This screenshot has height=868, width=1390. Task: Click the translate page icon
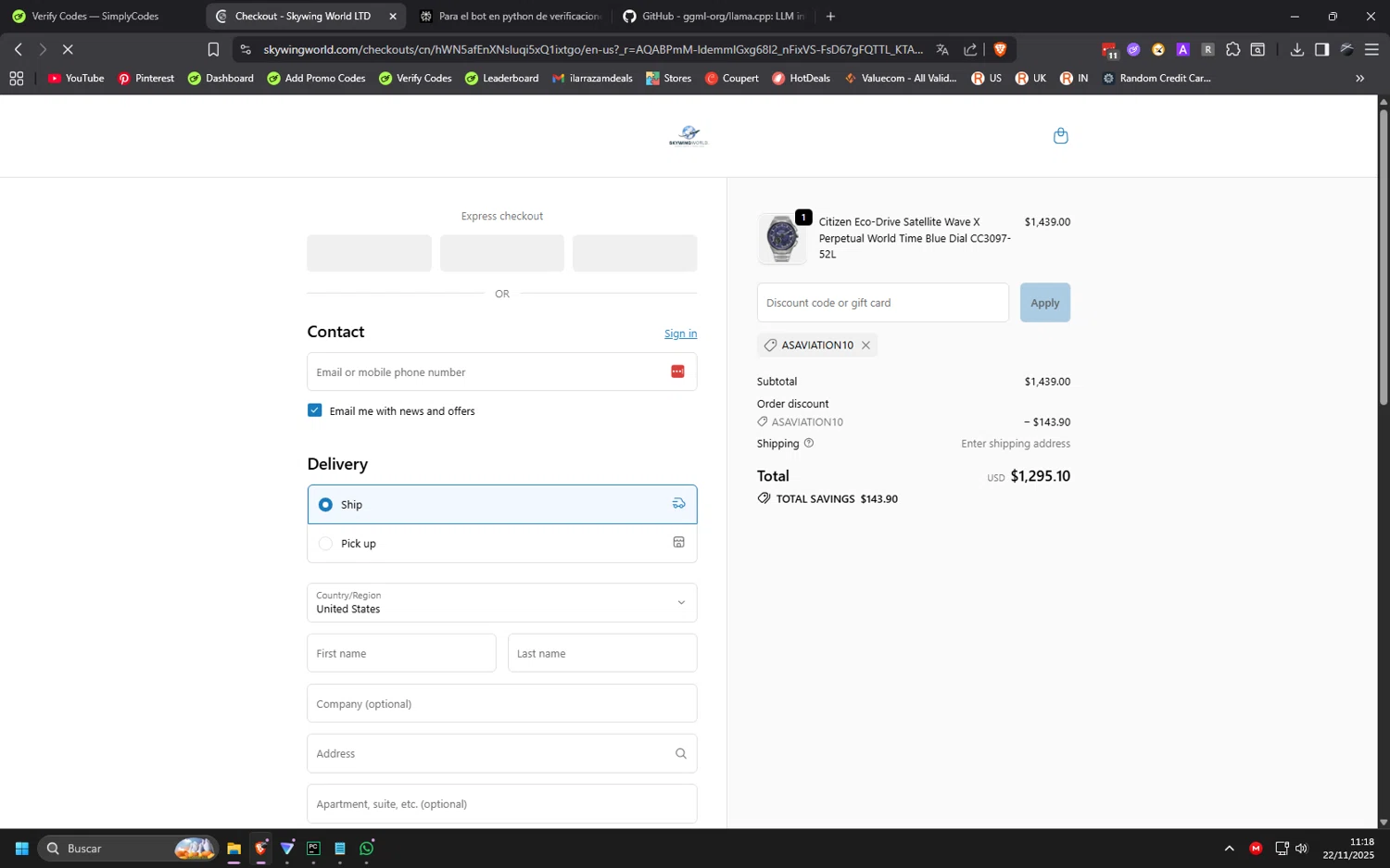pyautogui.click(x=942, y=50)
